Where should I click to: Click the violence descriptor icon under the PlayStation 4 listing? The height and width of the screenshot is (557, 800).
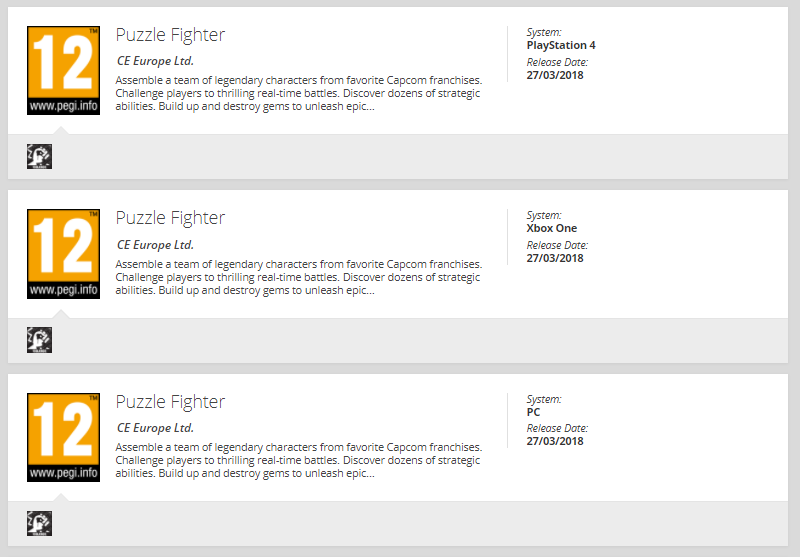[x=39, y=156]
